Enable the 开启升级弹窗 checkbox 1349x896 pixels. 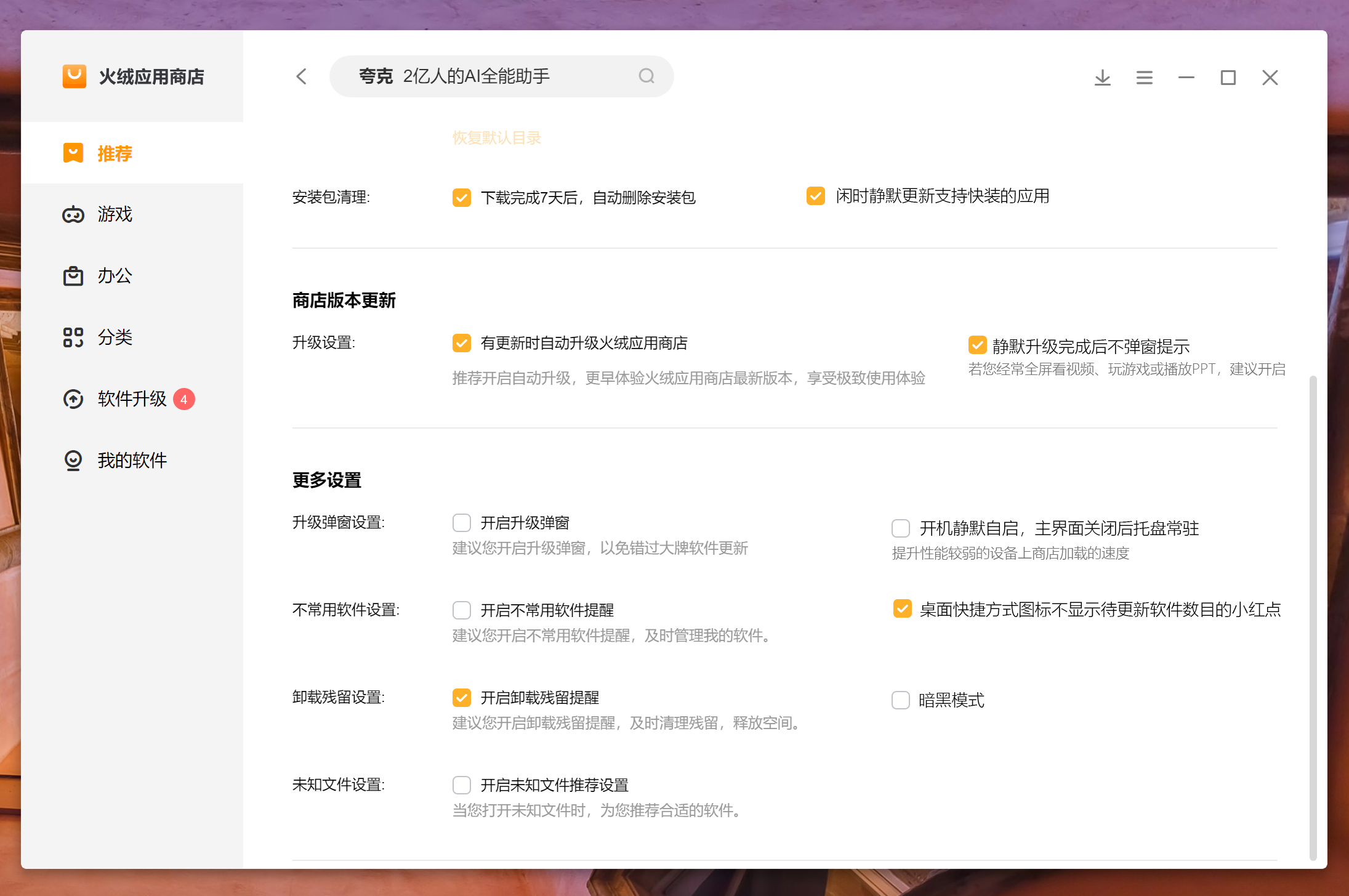[x=462, y=523]
